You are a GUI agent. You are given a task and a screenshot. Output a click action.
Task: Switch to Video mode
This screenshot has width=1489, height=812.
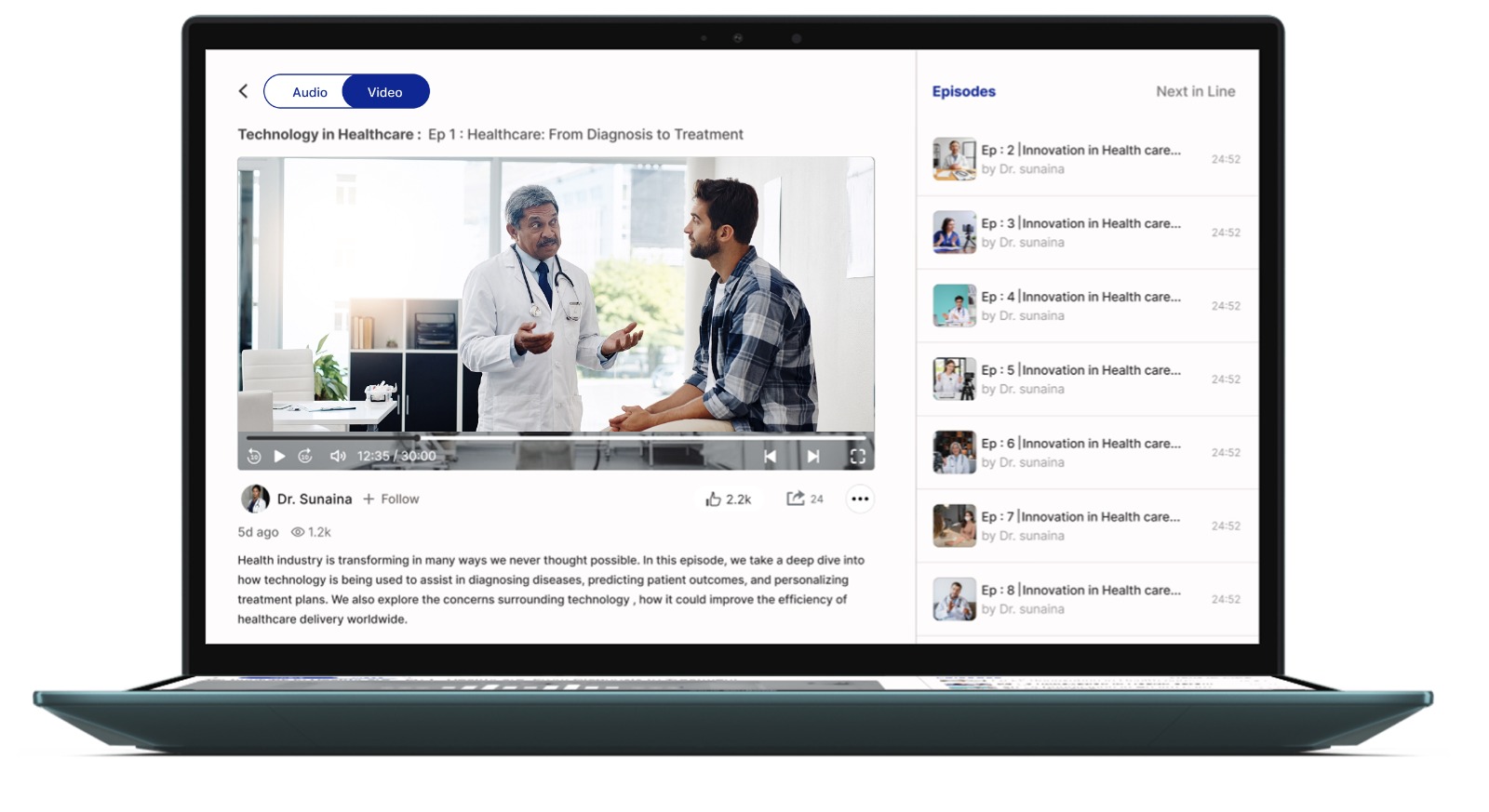pyautogui.click(x=385, y=92)
